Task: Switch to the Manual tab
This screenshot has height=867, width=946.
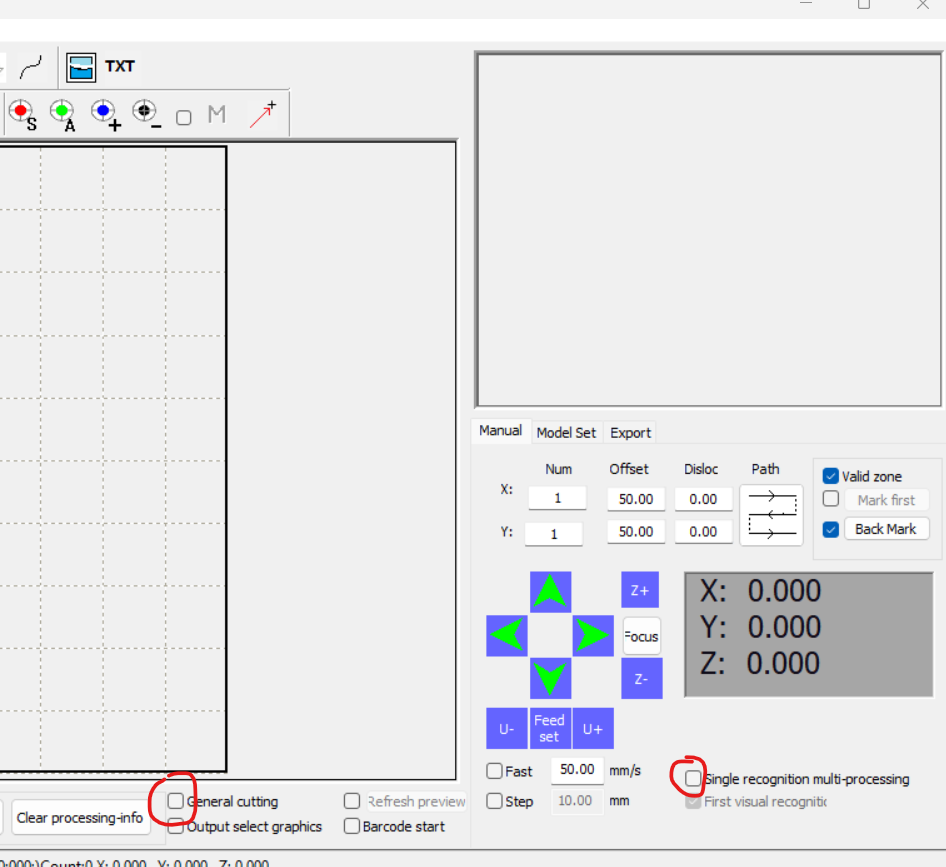Action: (500, 431)
